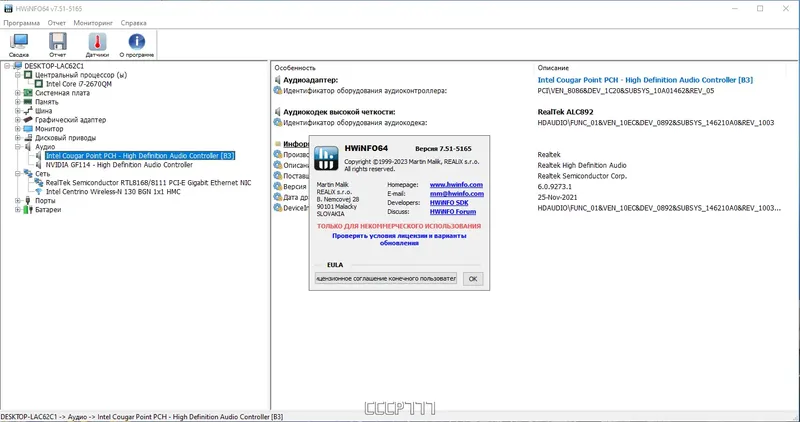
Task: Click the driver version 6.0.9273.1 value
Action: pyautogui.click(x=555, y=187)
